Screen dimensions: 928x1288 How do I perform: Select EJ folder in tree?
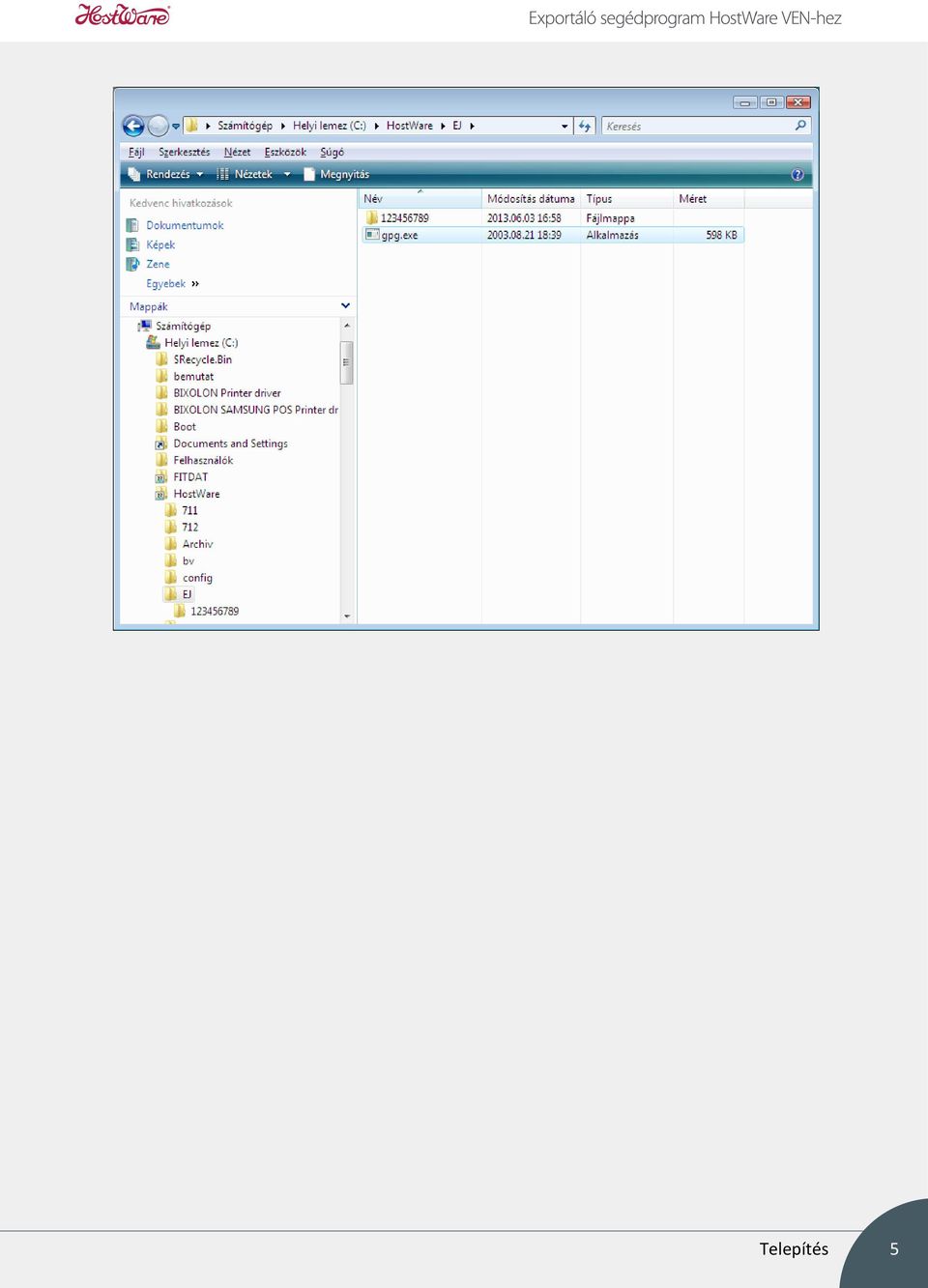coord(187,594)
